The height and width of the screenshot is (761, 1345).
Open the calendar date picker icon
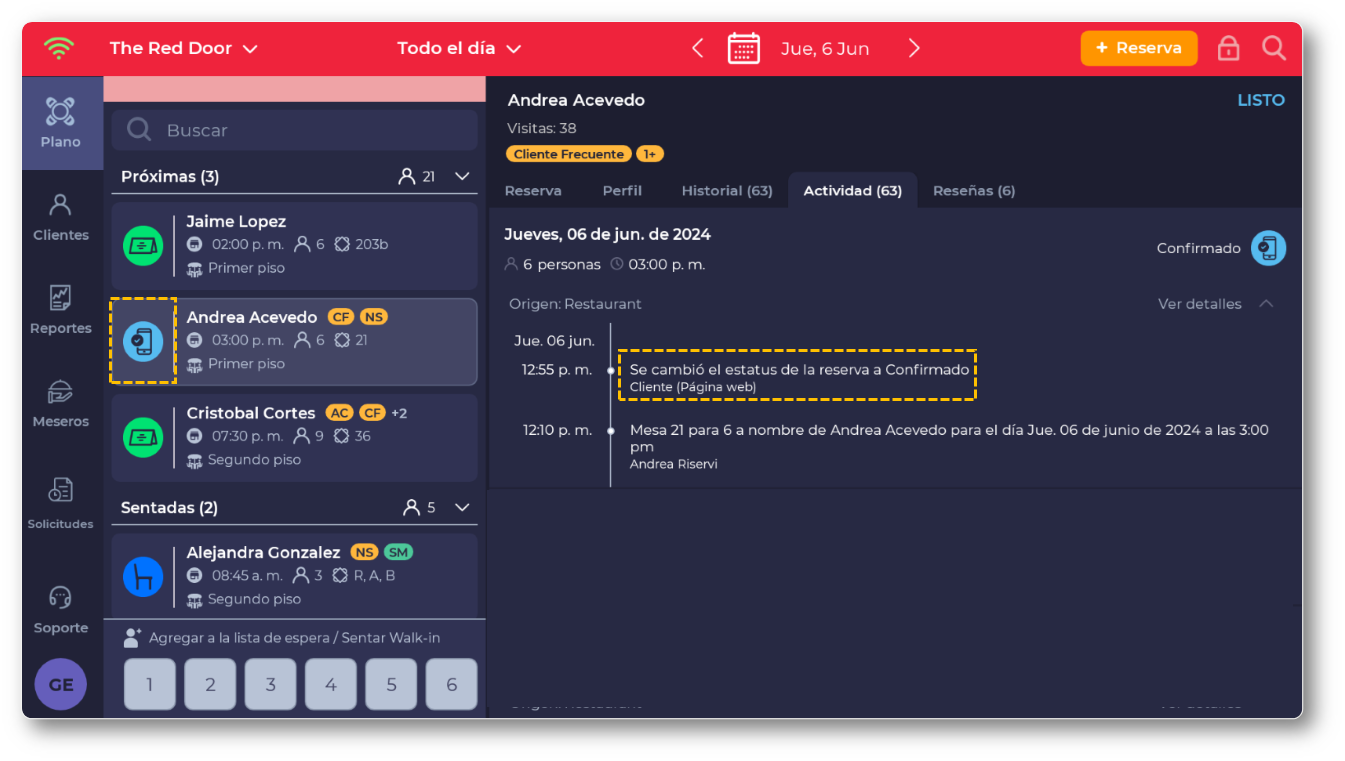click(744, 48)
